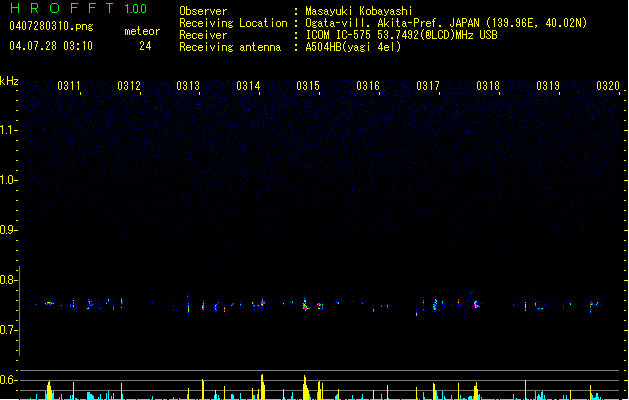Click the kHz axis unit label

coord(9,81)
